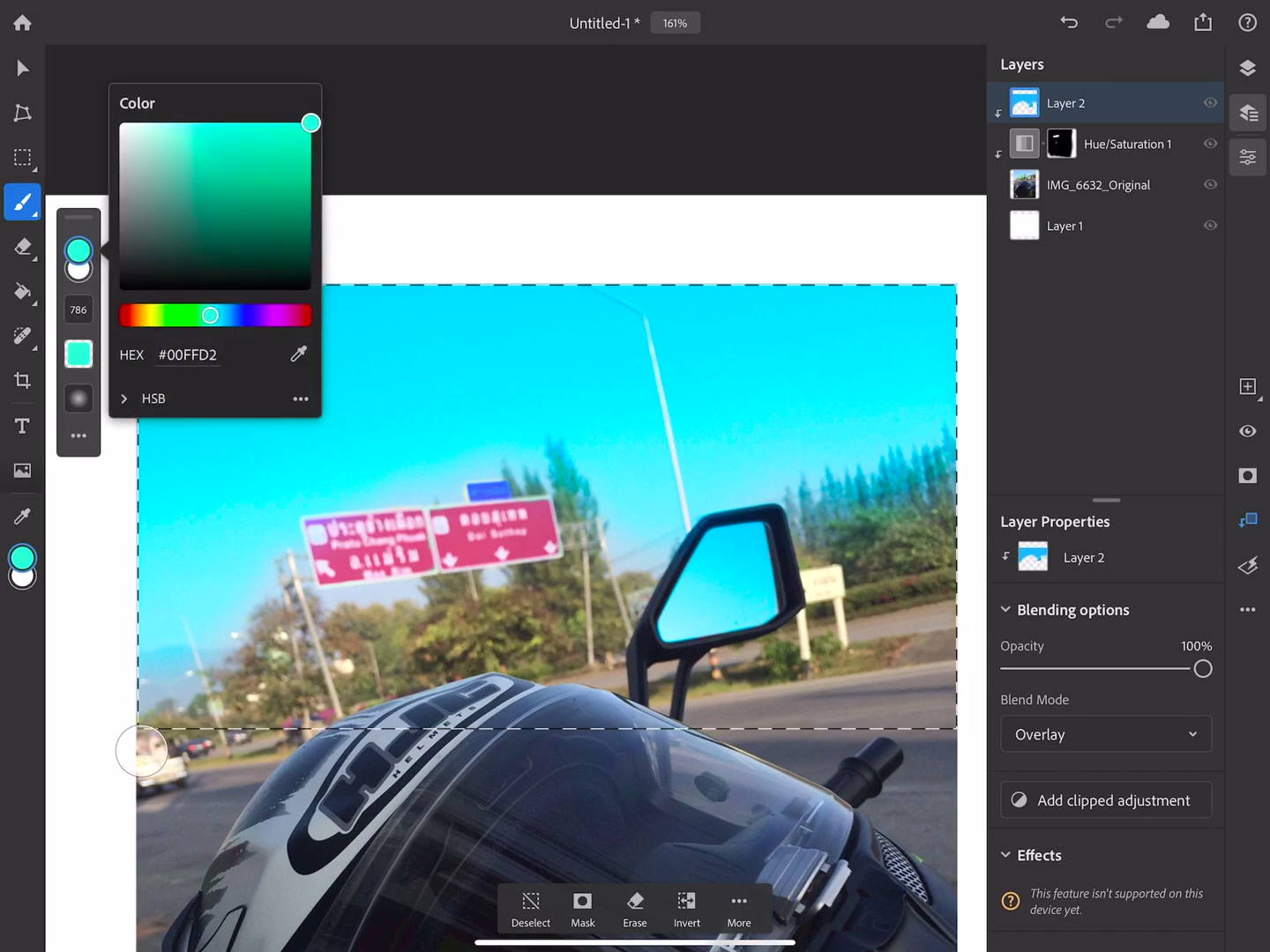This screenshot has width=1270, height=952.
Task: Mask the selection
Action: 583,909
